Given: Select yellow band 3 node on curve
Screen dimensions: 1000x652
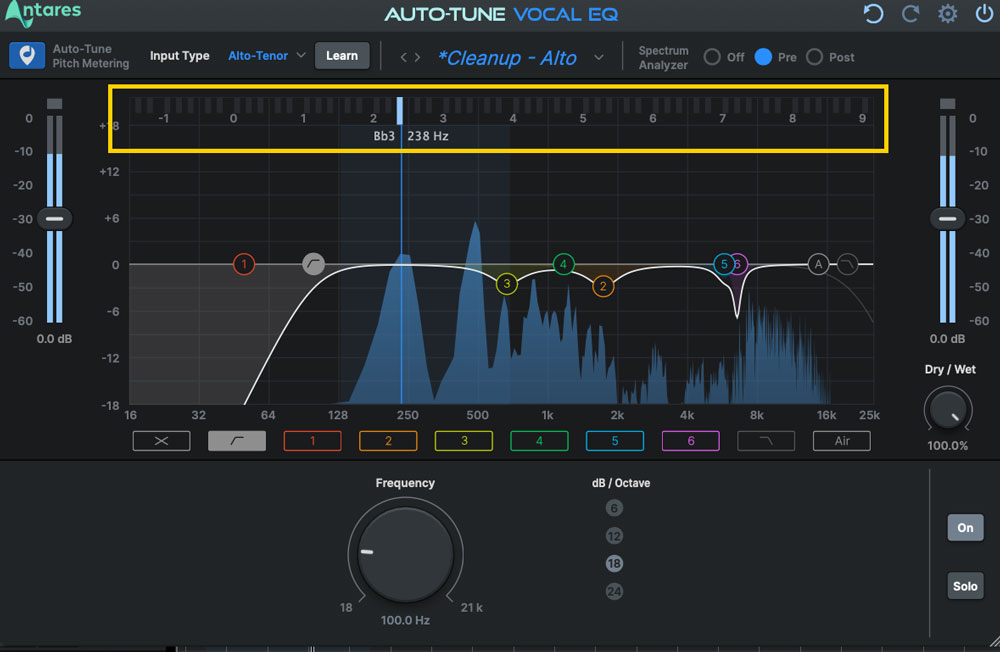Looking at the screenshot, I should pyautogui.click(x=506, y=284).
